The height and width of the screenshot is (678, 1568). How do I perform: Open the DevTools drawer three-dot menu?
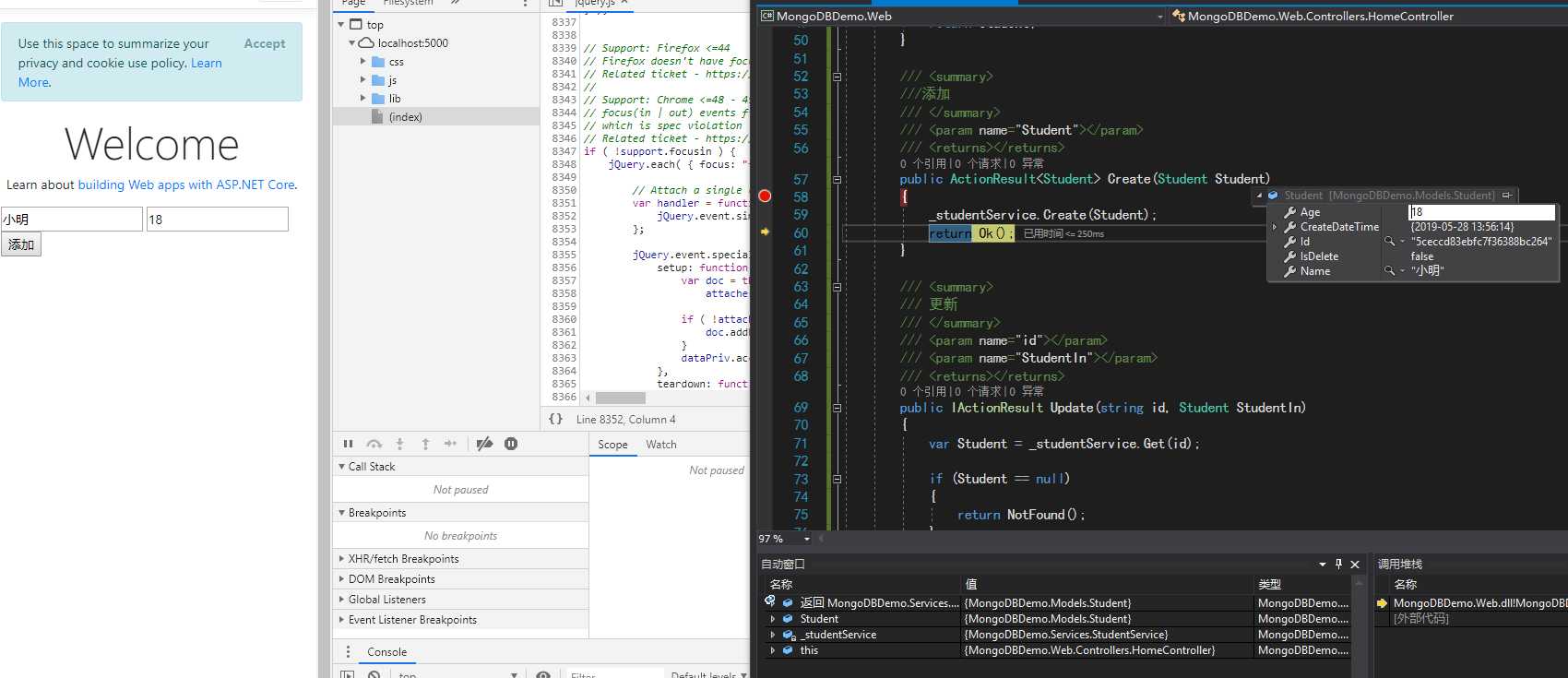[x=348, y=651]
